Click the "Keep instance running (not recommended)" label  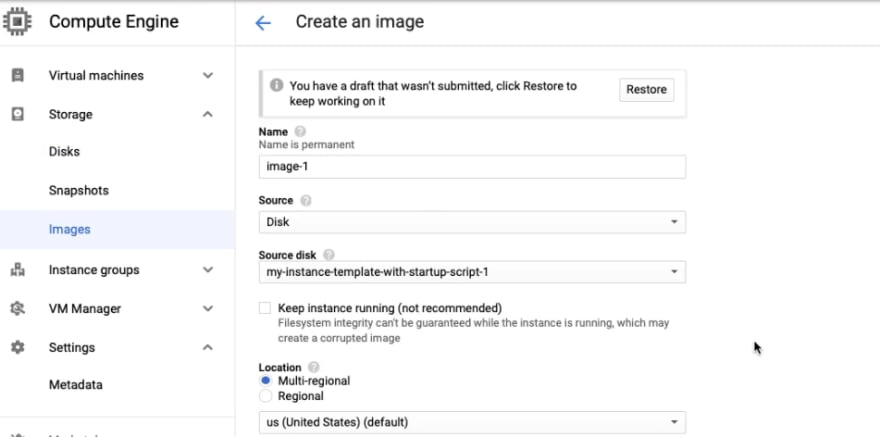pos(390,308)
